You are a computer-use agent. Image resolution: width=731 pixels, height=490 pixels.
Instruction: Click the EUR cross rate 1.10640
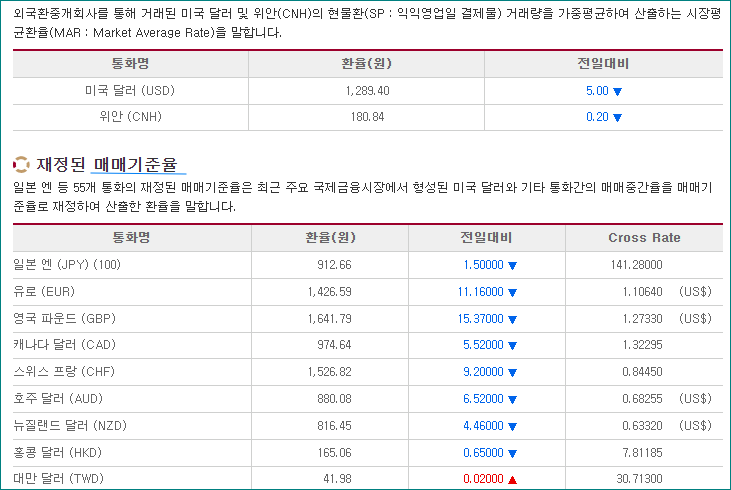(642, 292)
